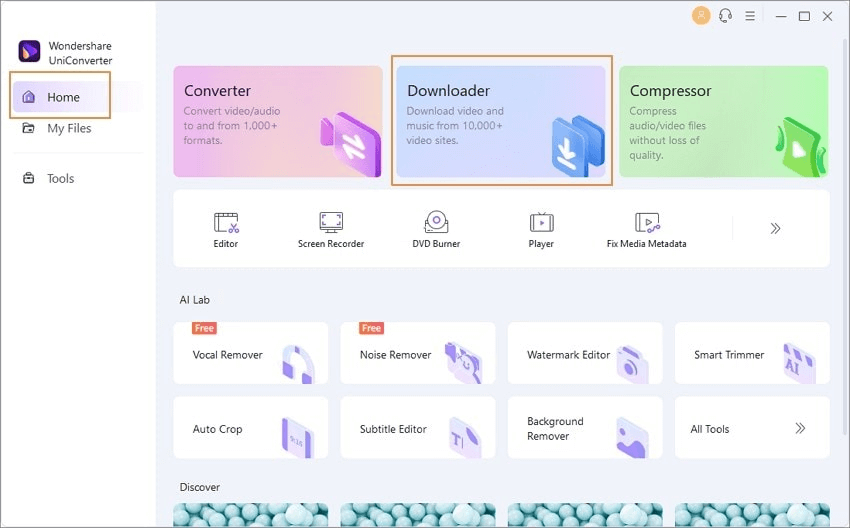The height and width of the screenshot is (528, 850).
Task: Open the third Discover thumbnail
Action: pos(585,515)
